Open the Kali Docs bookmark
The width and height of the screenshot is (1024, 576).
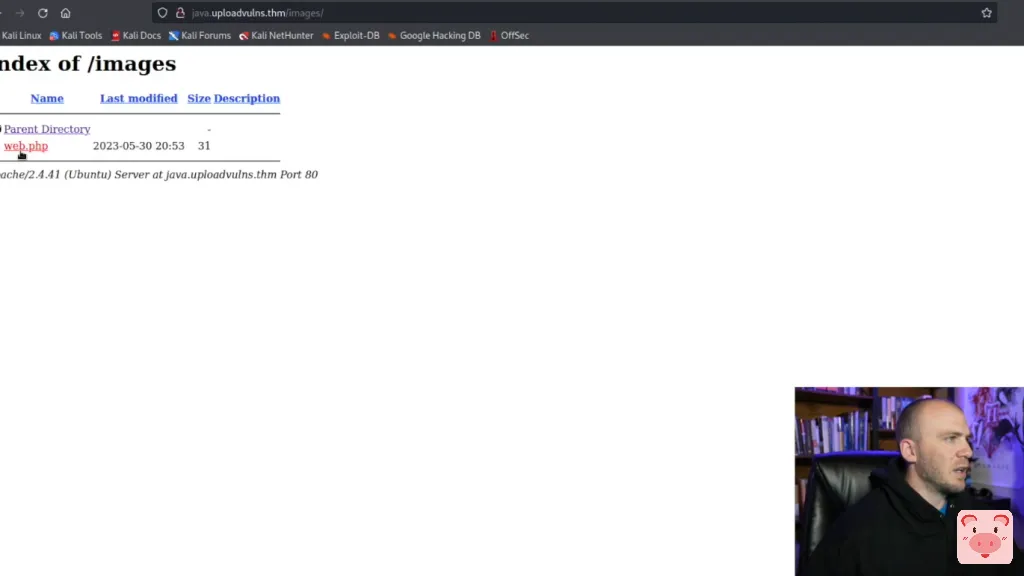coord(136,36)
